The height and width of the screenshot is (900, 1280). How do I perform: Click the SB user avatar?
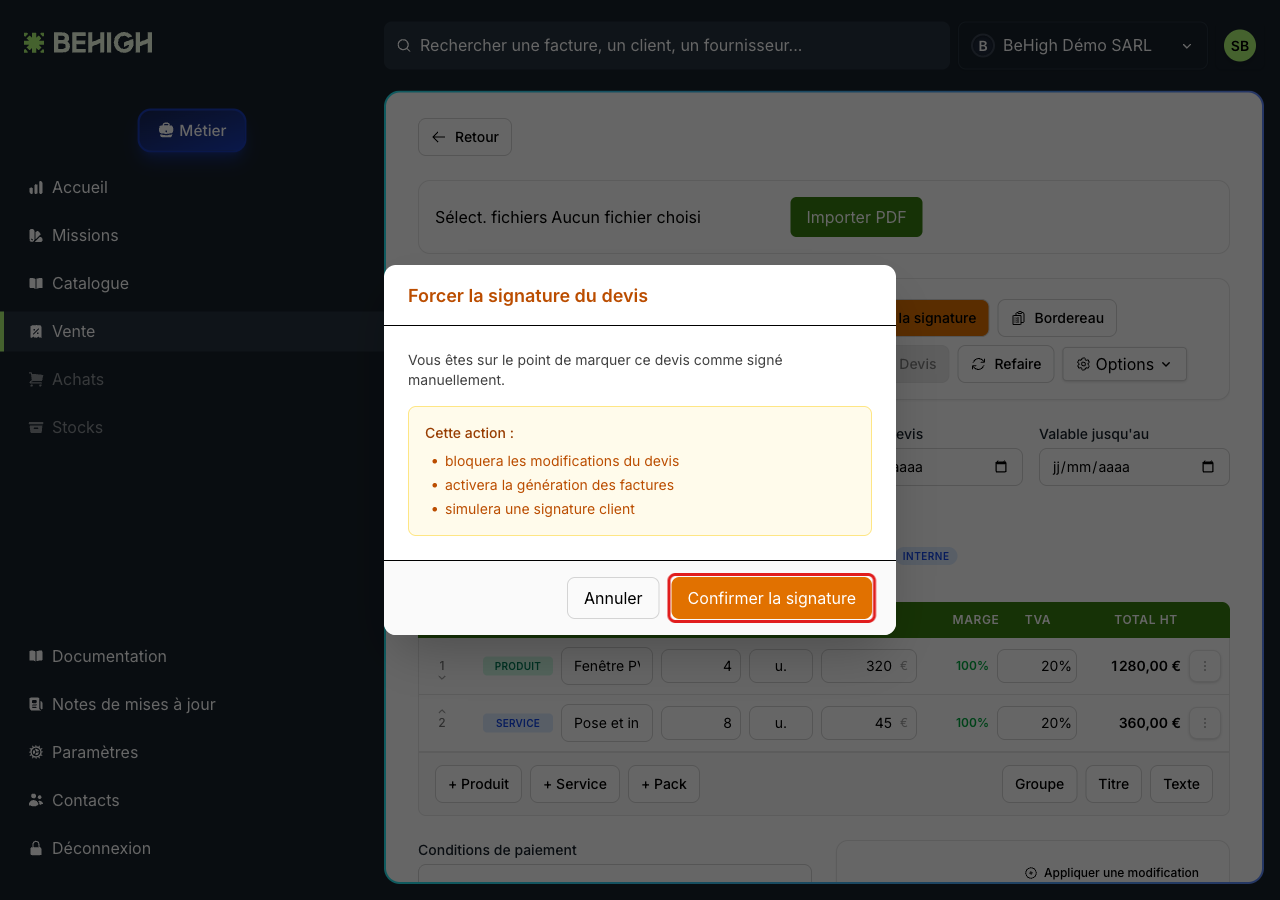click(x=1240, y=46)
